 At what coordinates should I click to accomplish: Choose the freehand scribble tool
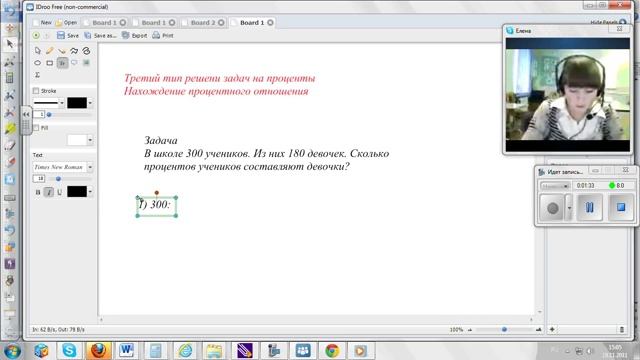86,51
